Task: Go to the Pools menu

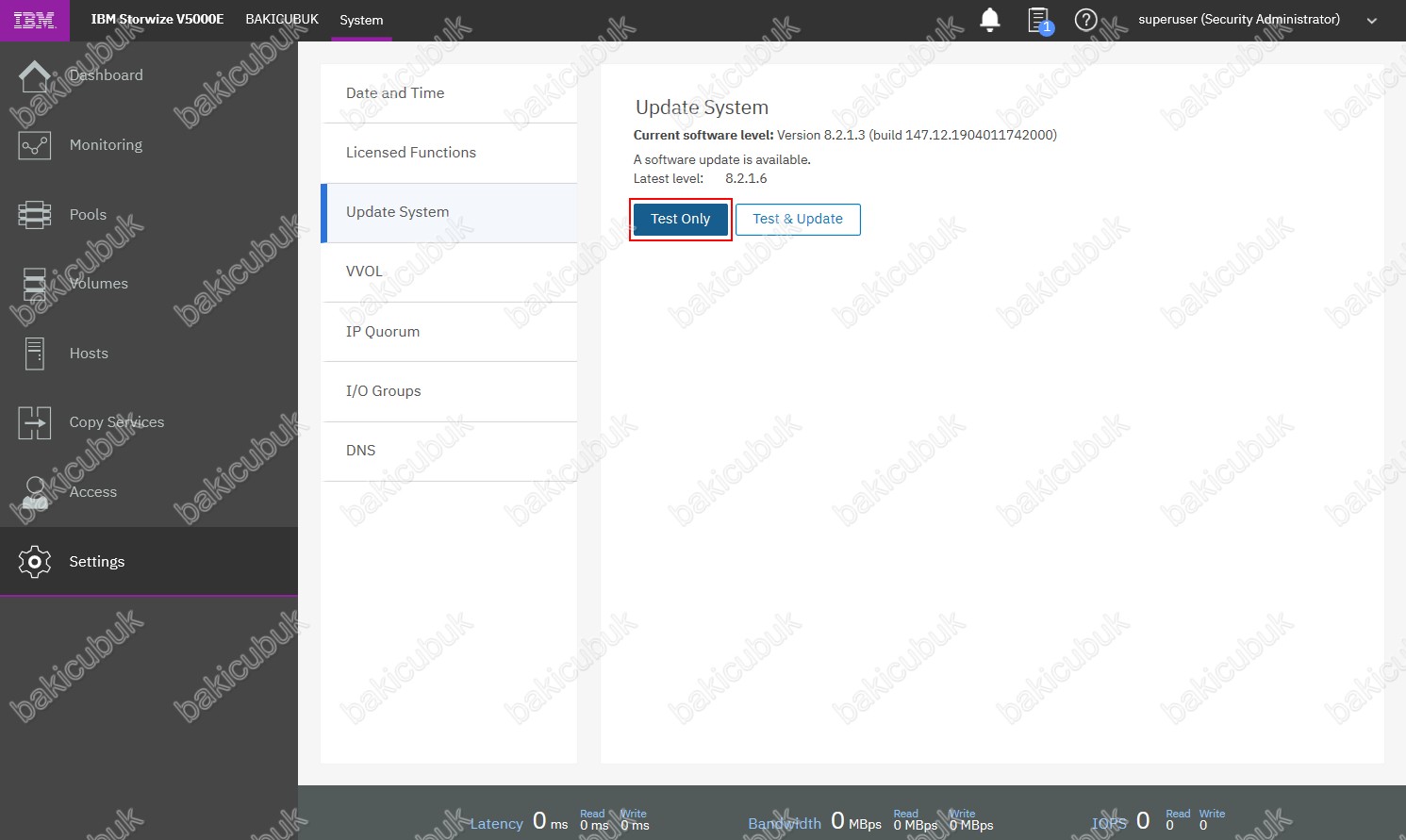Action: pos(88,215)
